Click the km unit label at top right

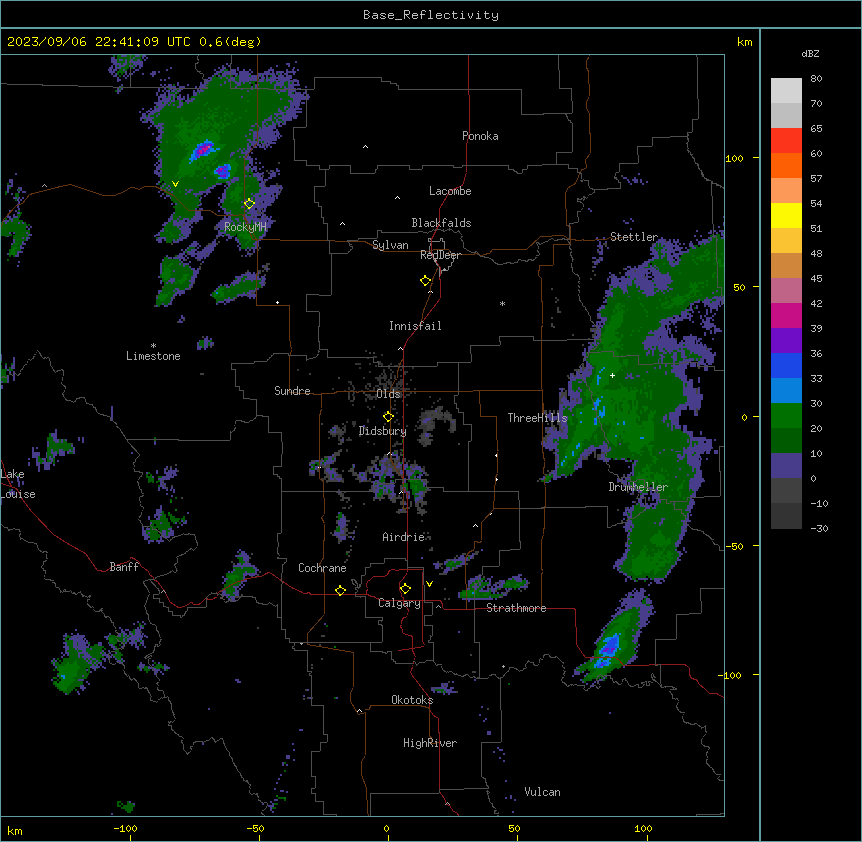(744, 42)
